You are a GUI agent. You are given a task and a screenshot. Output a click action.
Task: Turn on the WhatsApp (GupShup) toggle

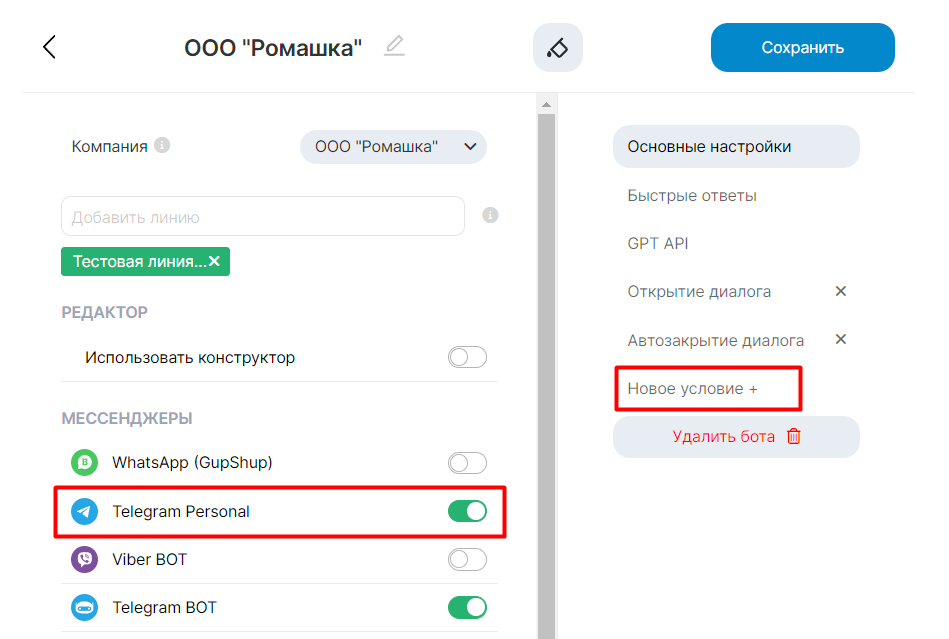(x=467, y=463)
